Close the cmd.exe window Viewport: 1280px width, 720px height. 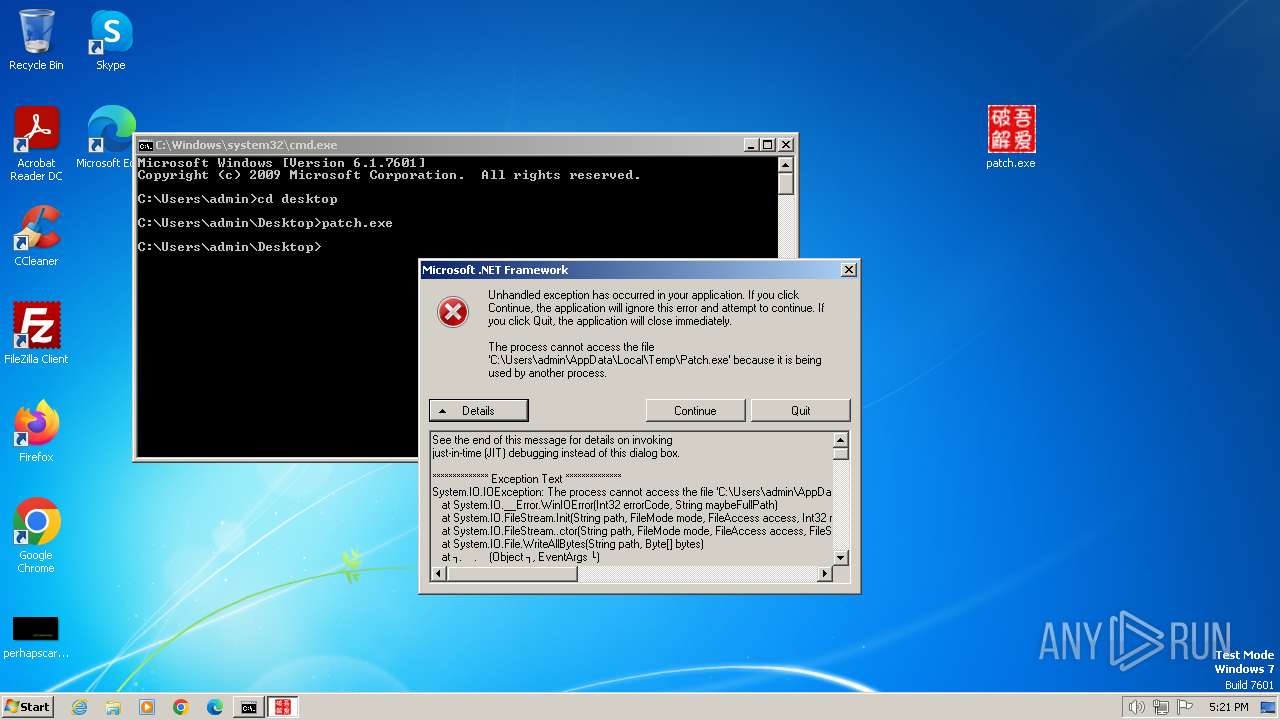click(x=784, y=145)
